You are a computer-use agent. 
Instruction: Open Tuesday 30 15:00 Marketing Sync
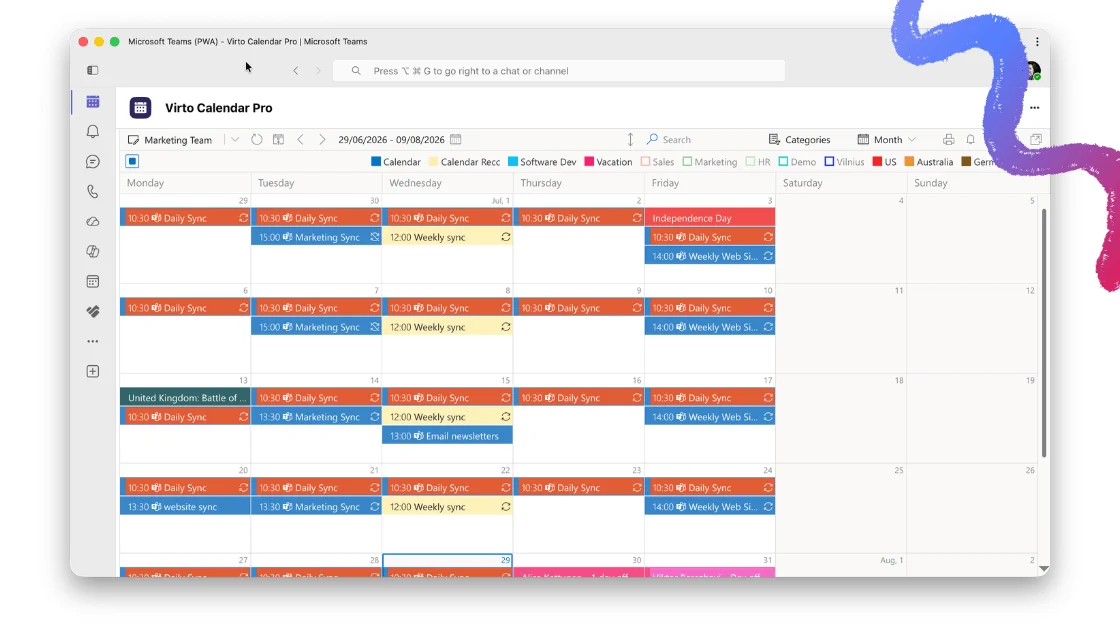coord(316,237)
